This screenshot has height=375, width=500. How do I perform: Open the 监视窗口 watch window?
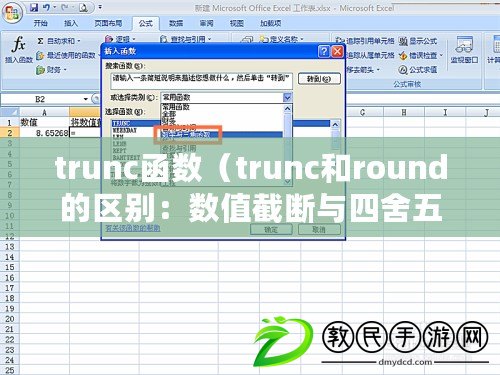click(464, 50)
